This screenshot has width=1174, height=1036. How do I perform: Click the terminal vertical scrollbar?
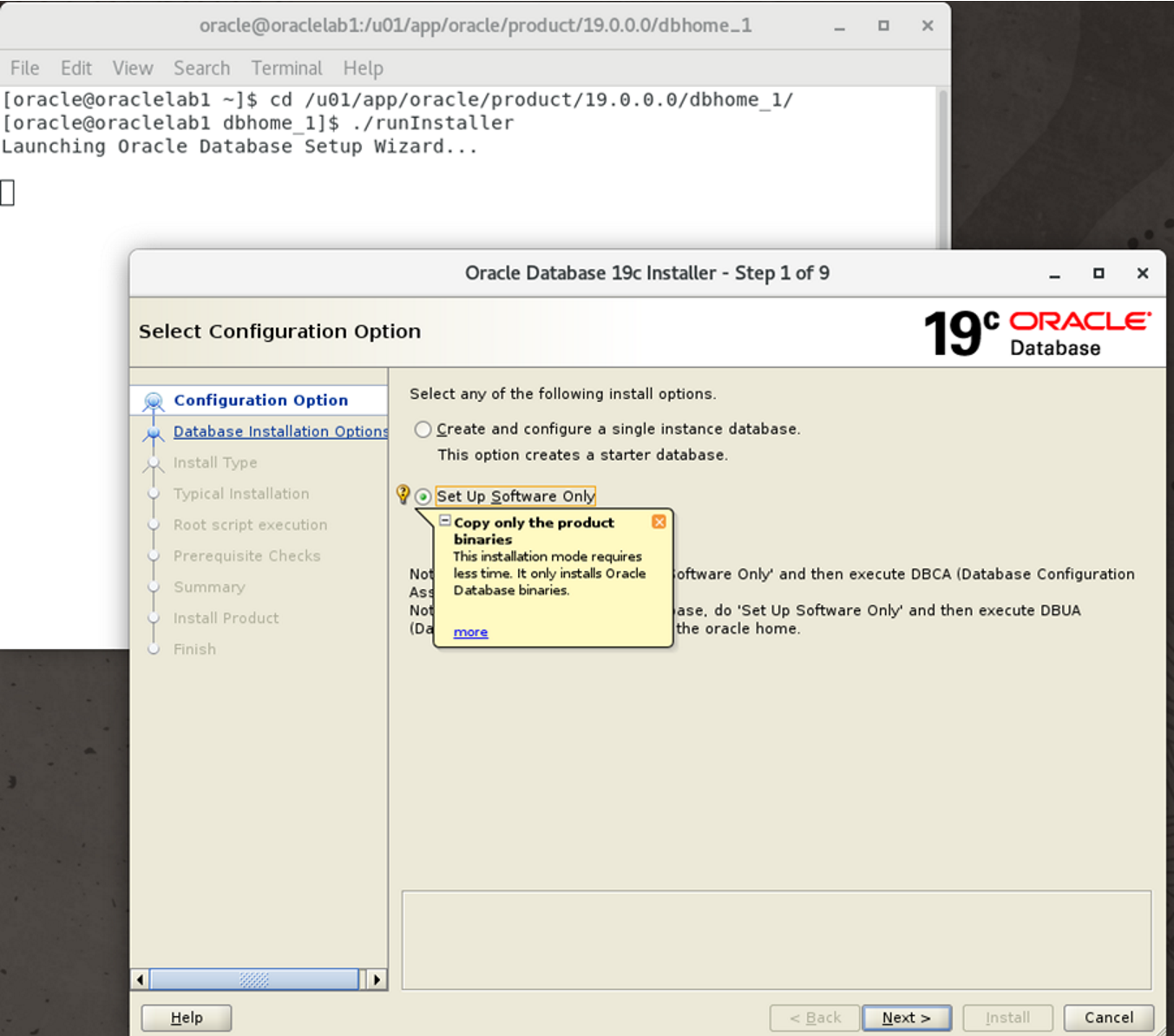[x=942, y=167]
